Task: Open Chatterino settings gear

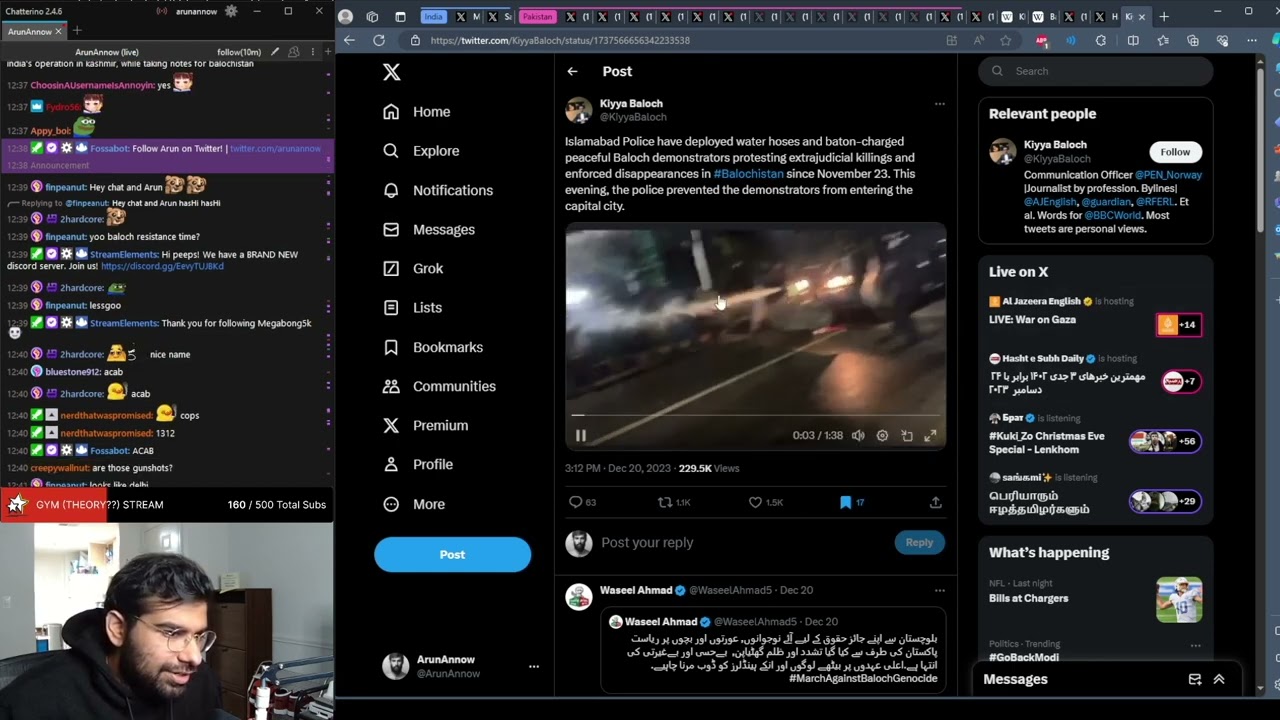Action: tap(231, 11)
